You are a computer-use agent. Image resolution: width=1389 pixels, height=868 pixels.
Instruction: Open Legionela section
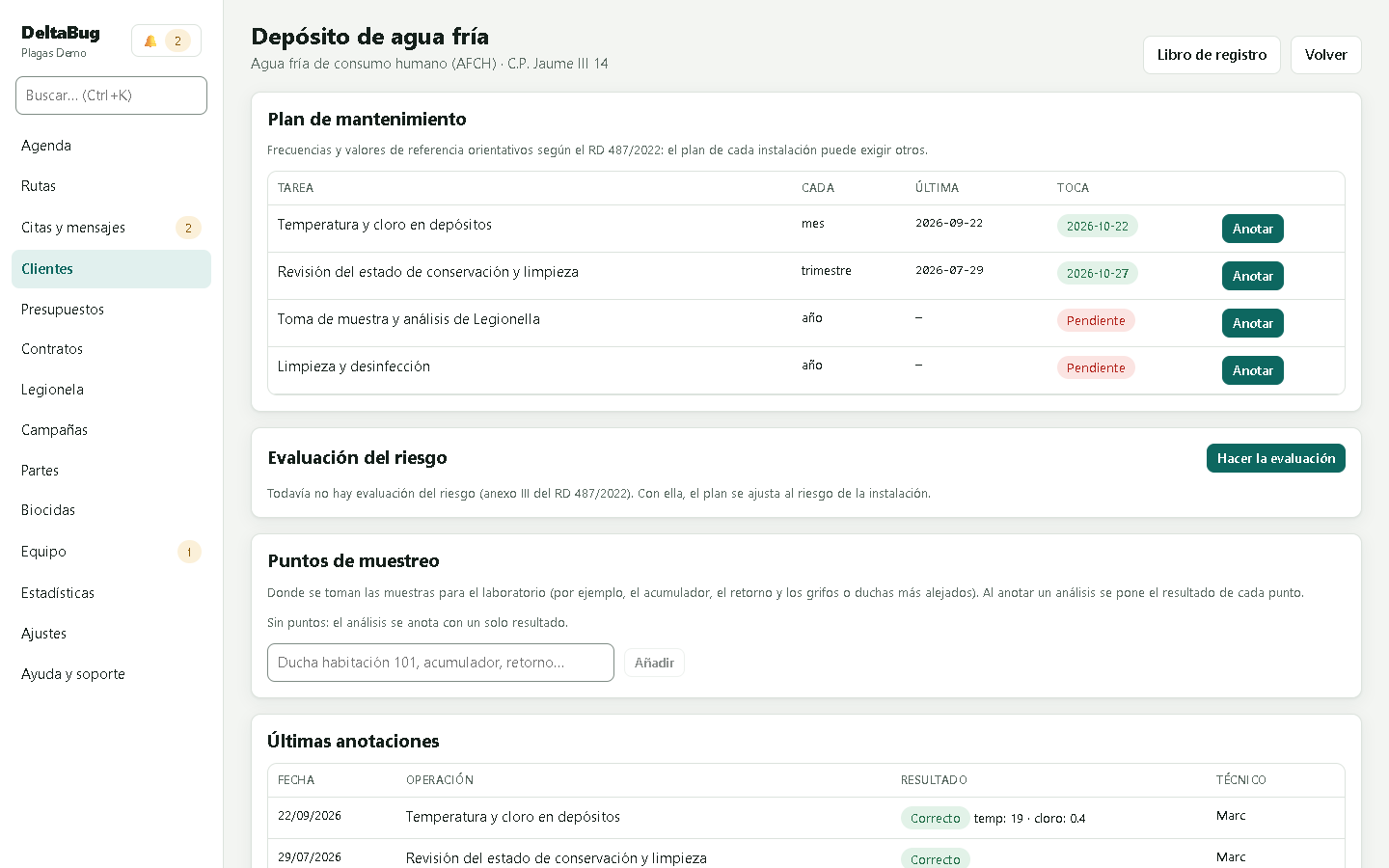tap(111, 390)
